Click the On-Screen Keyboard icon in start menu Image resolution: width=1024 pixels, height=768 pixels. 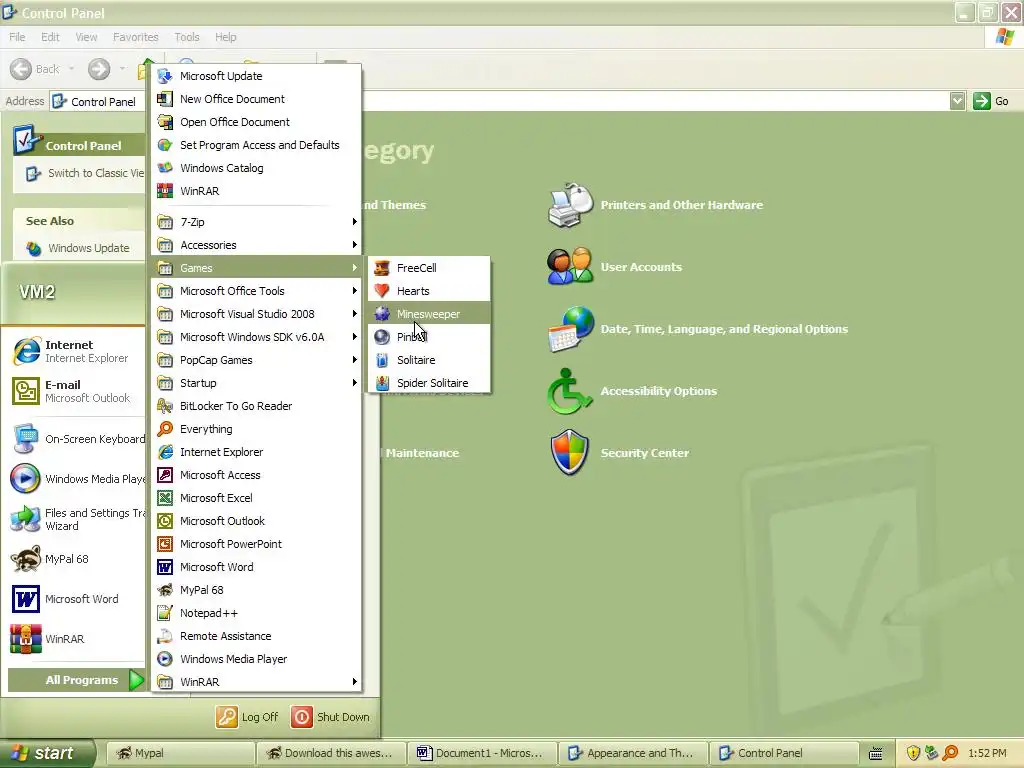click(25, 439)
